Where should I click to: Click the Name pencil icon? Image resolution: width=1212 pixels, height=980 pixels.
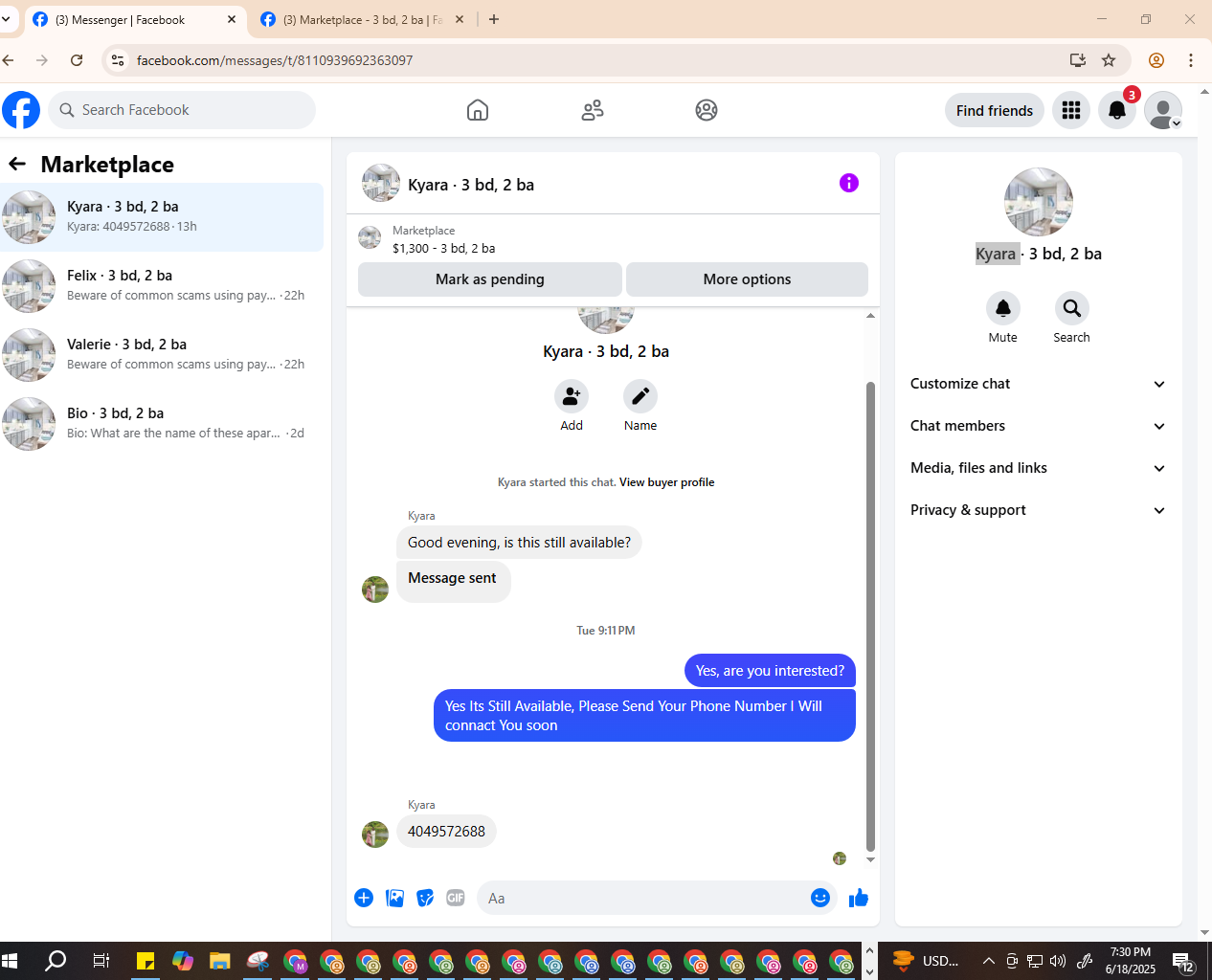click(640, 396)
